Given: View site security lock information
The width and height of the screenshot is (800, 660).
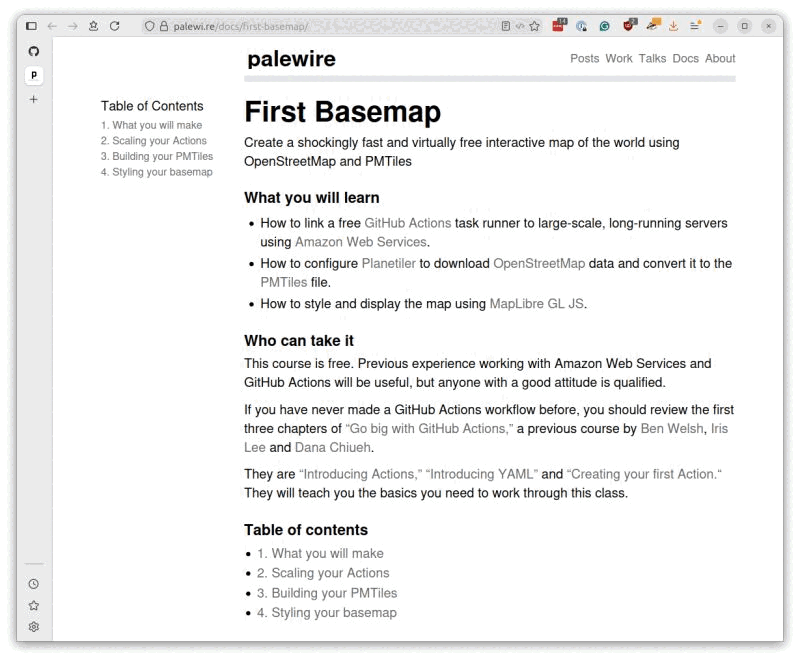Looking at the screenshot, I should 164,26.
